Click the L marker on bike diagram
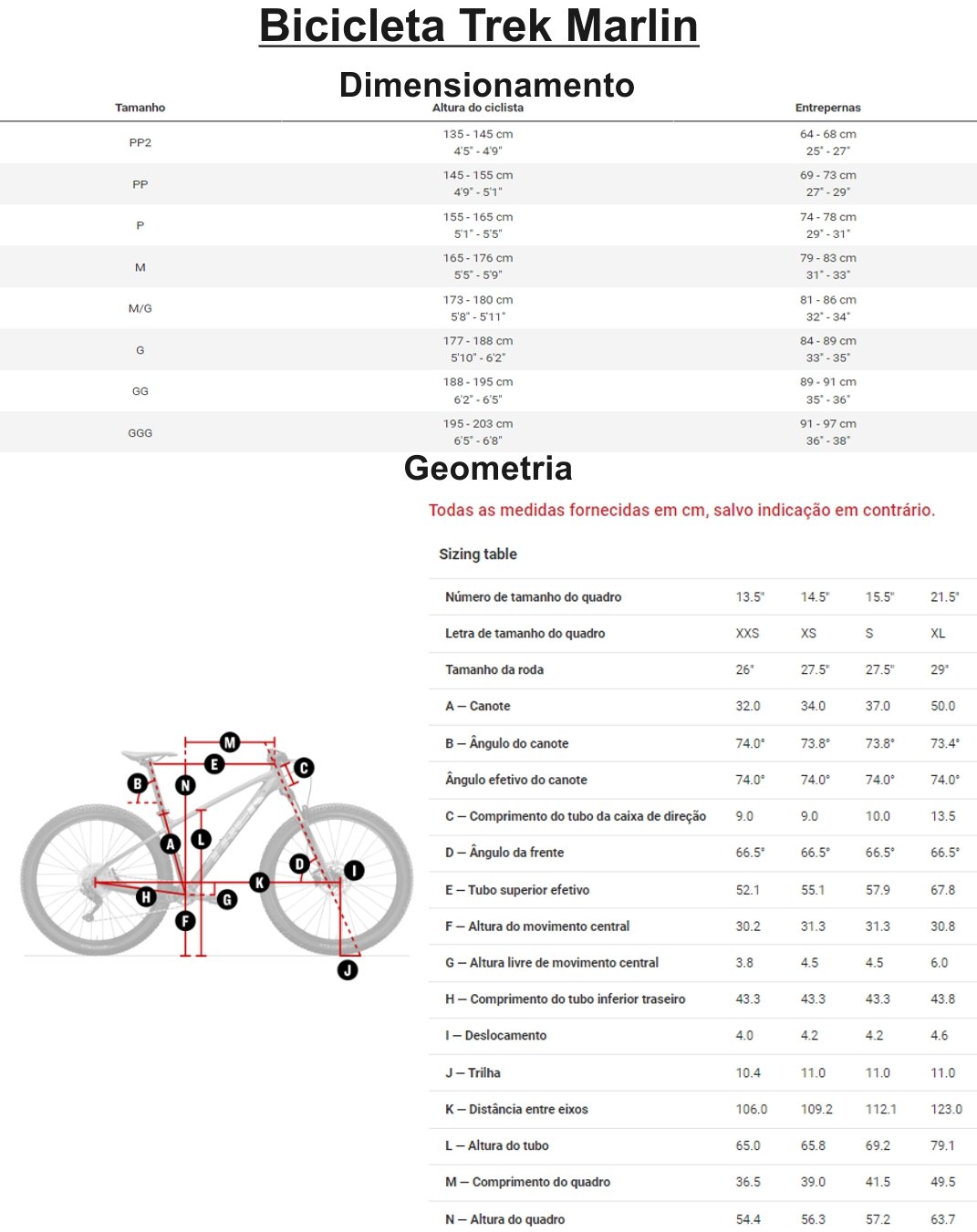This screenshot has height=1232, width=977. point(202,839)
